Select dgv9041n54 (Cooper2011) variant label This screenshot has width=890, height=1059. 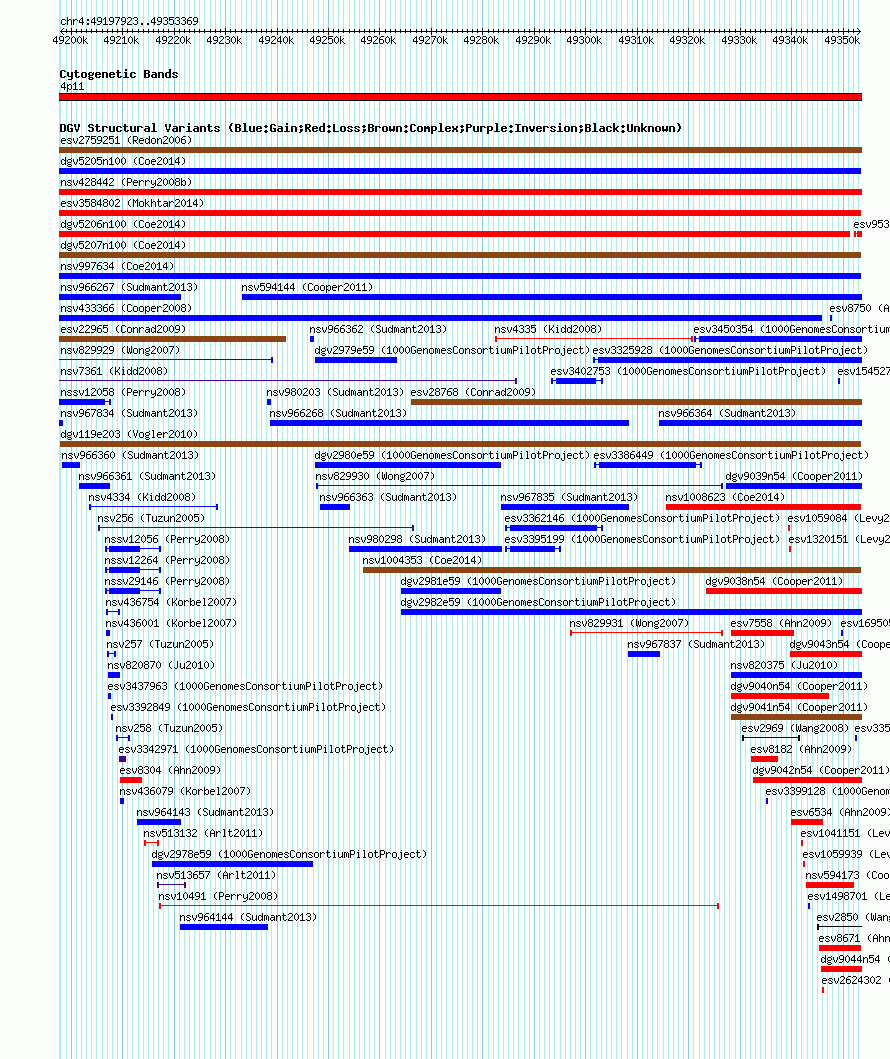click(x=799, y=706)
